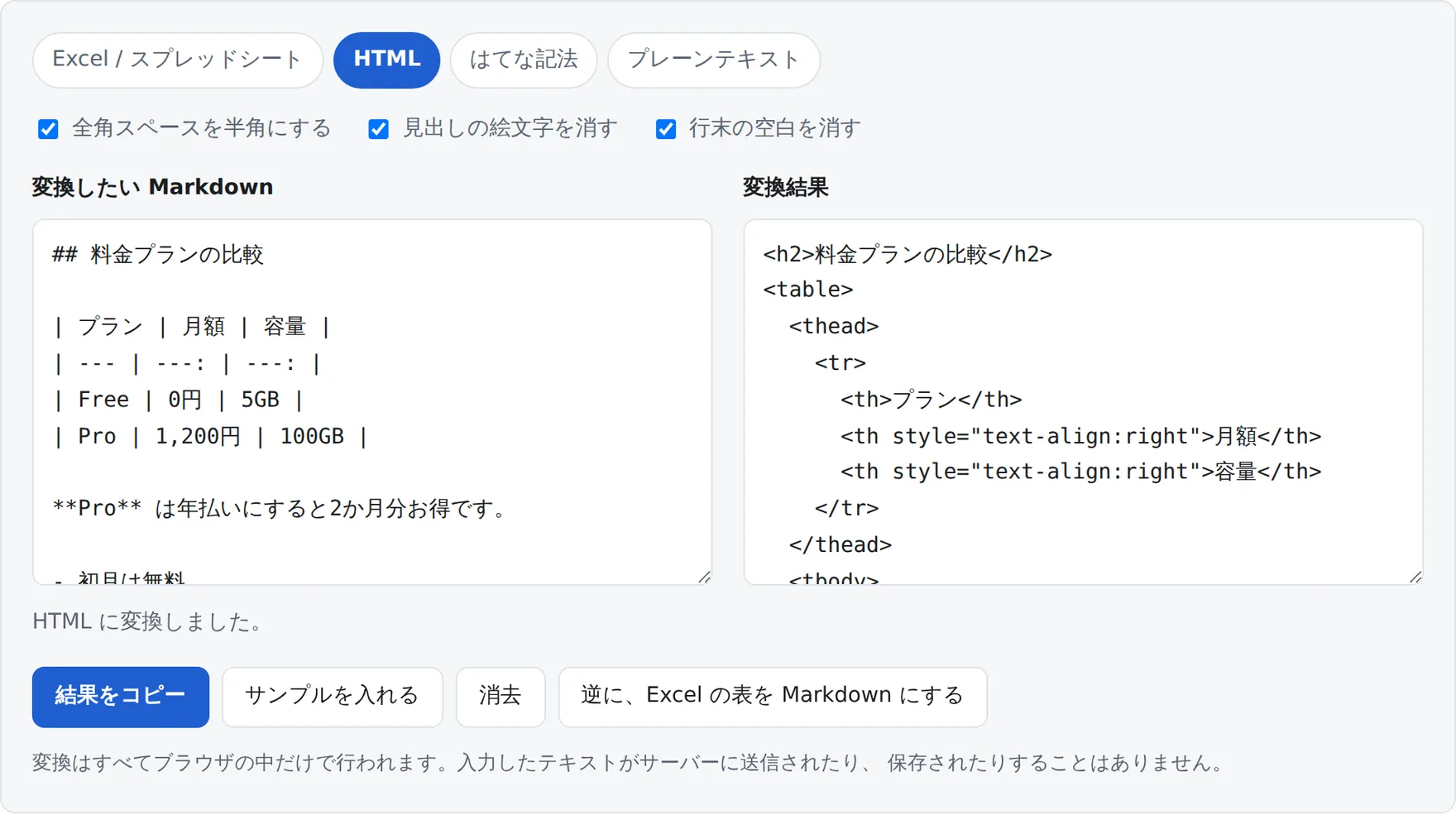The image size is (1456, 815).
Task: Click the line starting with **Pro**
Action: pos(280,508)
